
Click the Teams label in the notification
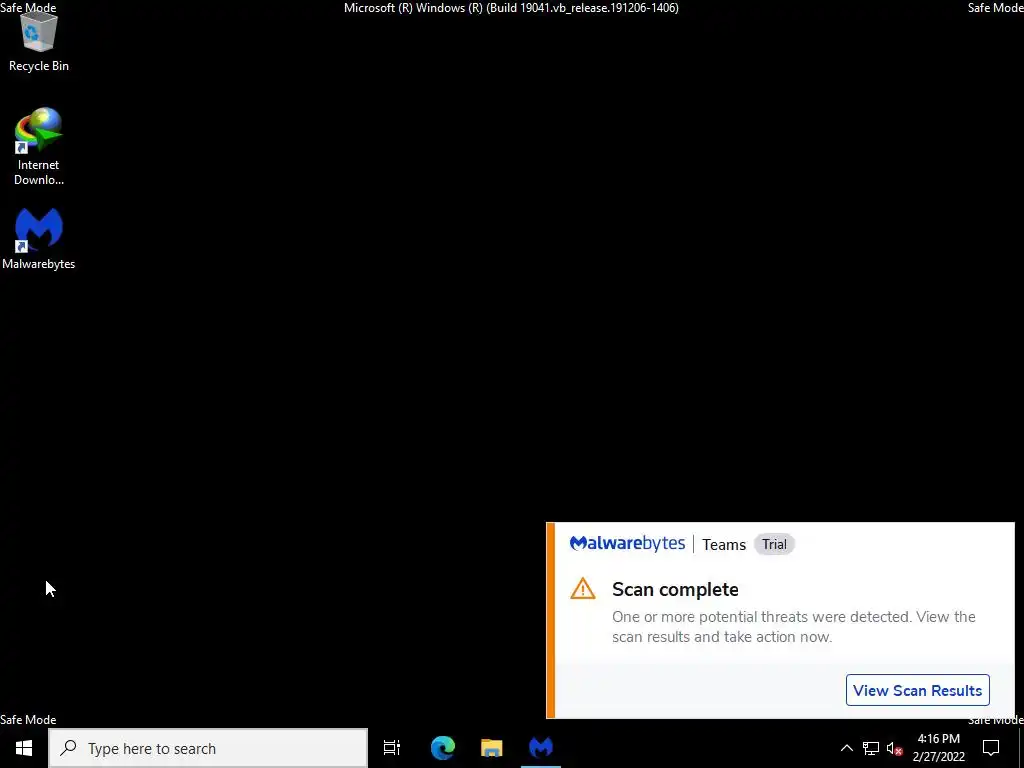[x=724, y=545]
